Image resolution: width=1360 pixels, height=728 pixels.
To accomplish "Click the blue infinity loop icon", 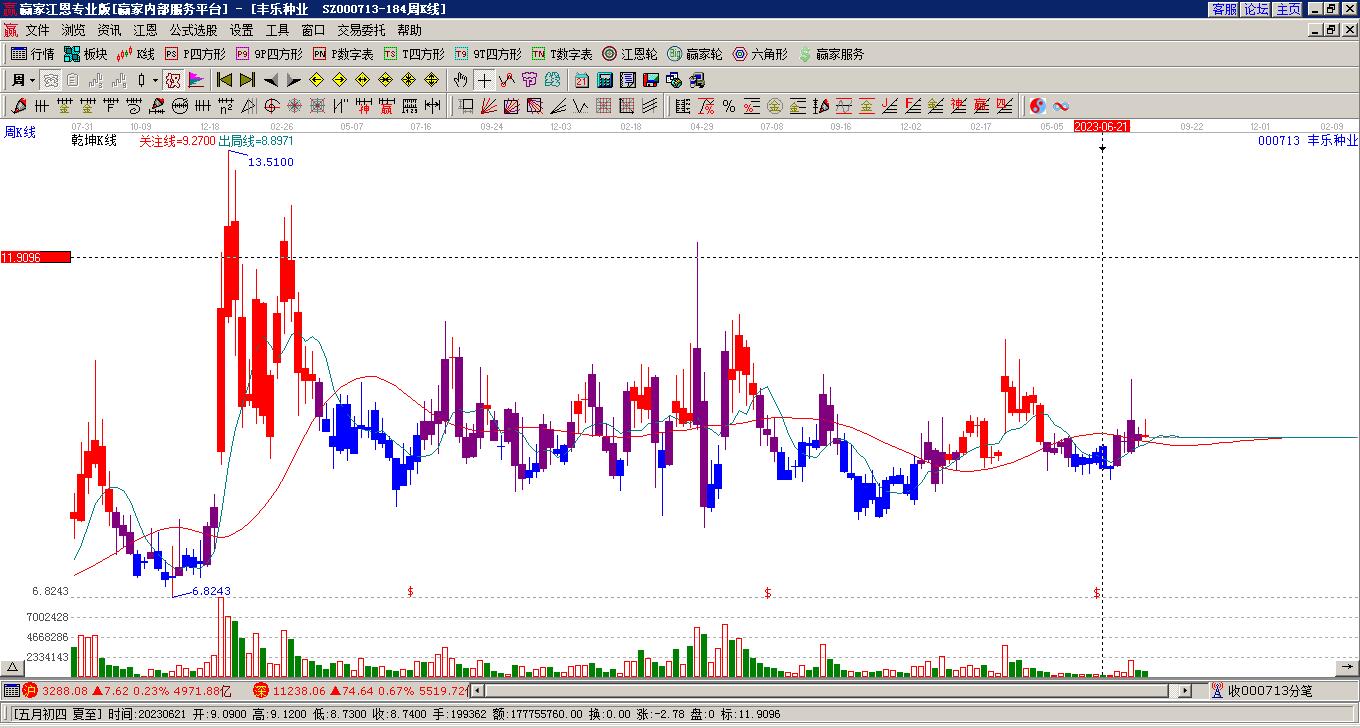I will [1061, 106].
